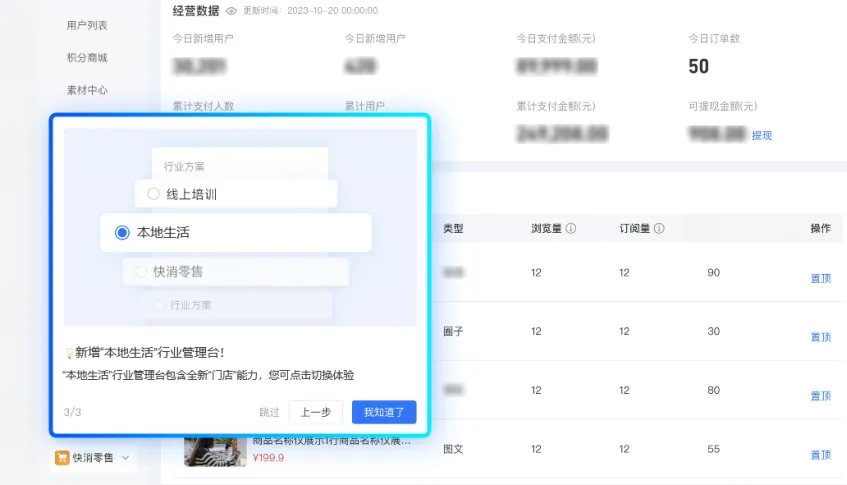The image size is (847, 485).
Task: Click the 图文 type cell
Action: pos(453,449)
